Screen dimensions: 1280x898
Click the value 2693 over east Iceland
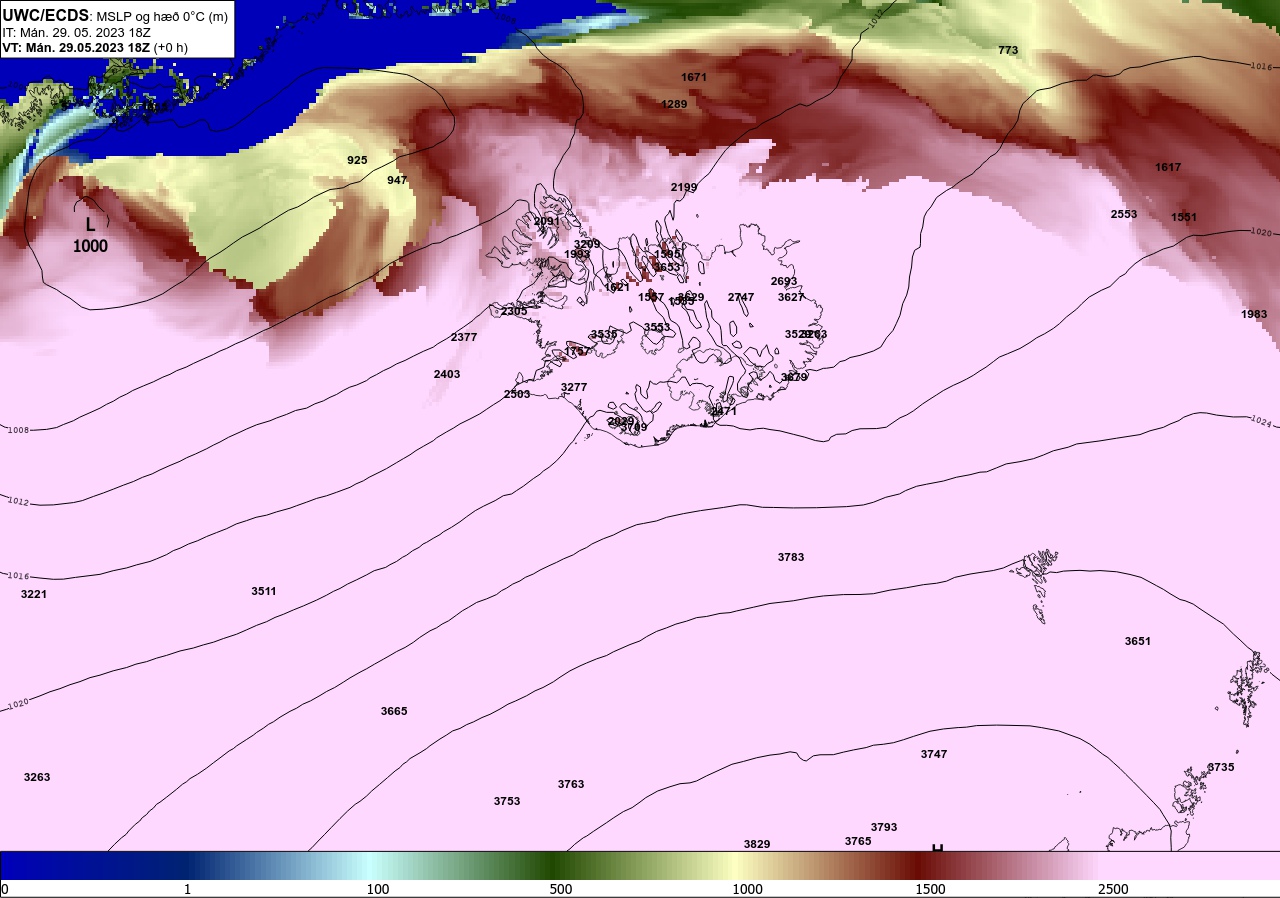click(x=784, y=281)
